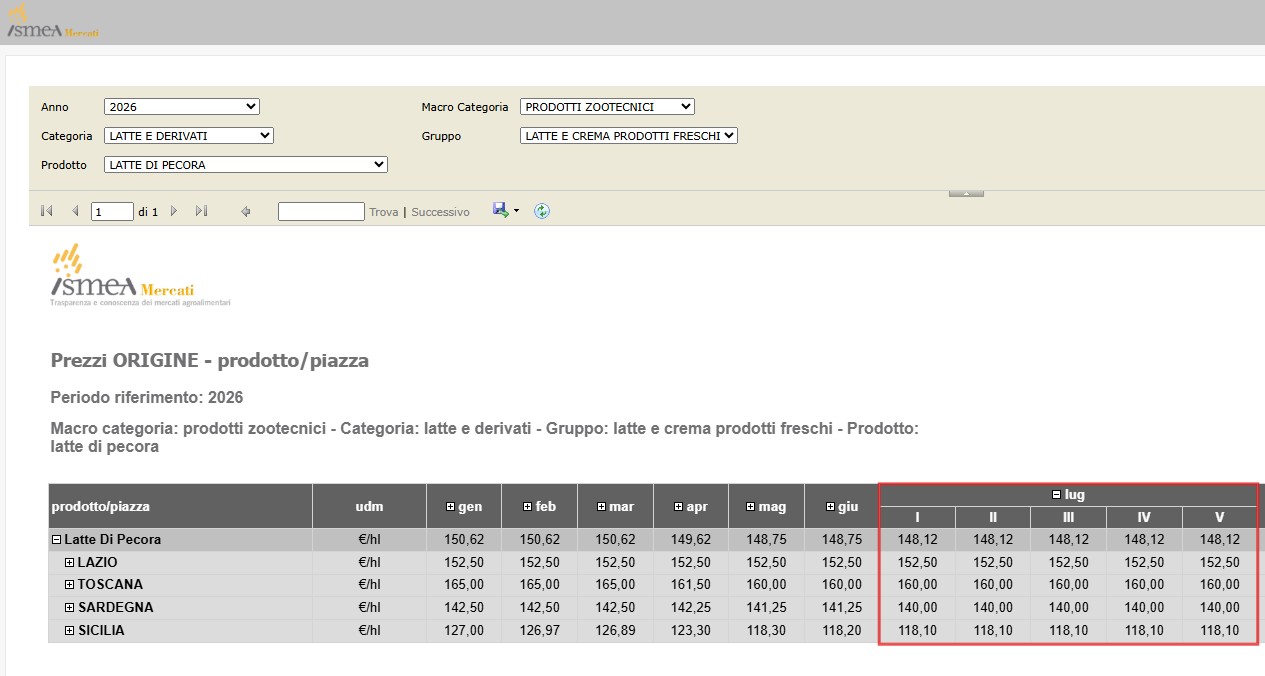The height and width of the screenshot is (676, 1265).
Task: Expand the giu month column
Action: 830,507
